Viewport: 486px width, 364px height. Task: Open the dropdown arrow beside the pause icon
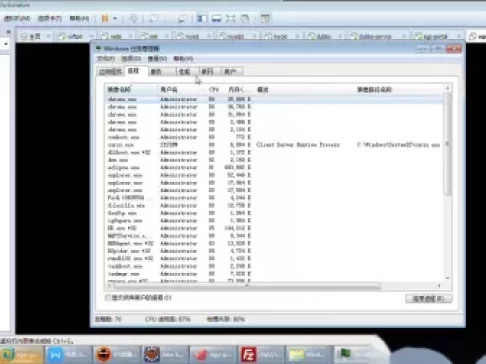coord(115,18)
